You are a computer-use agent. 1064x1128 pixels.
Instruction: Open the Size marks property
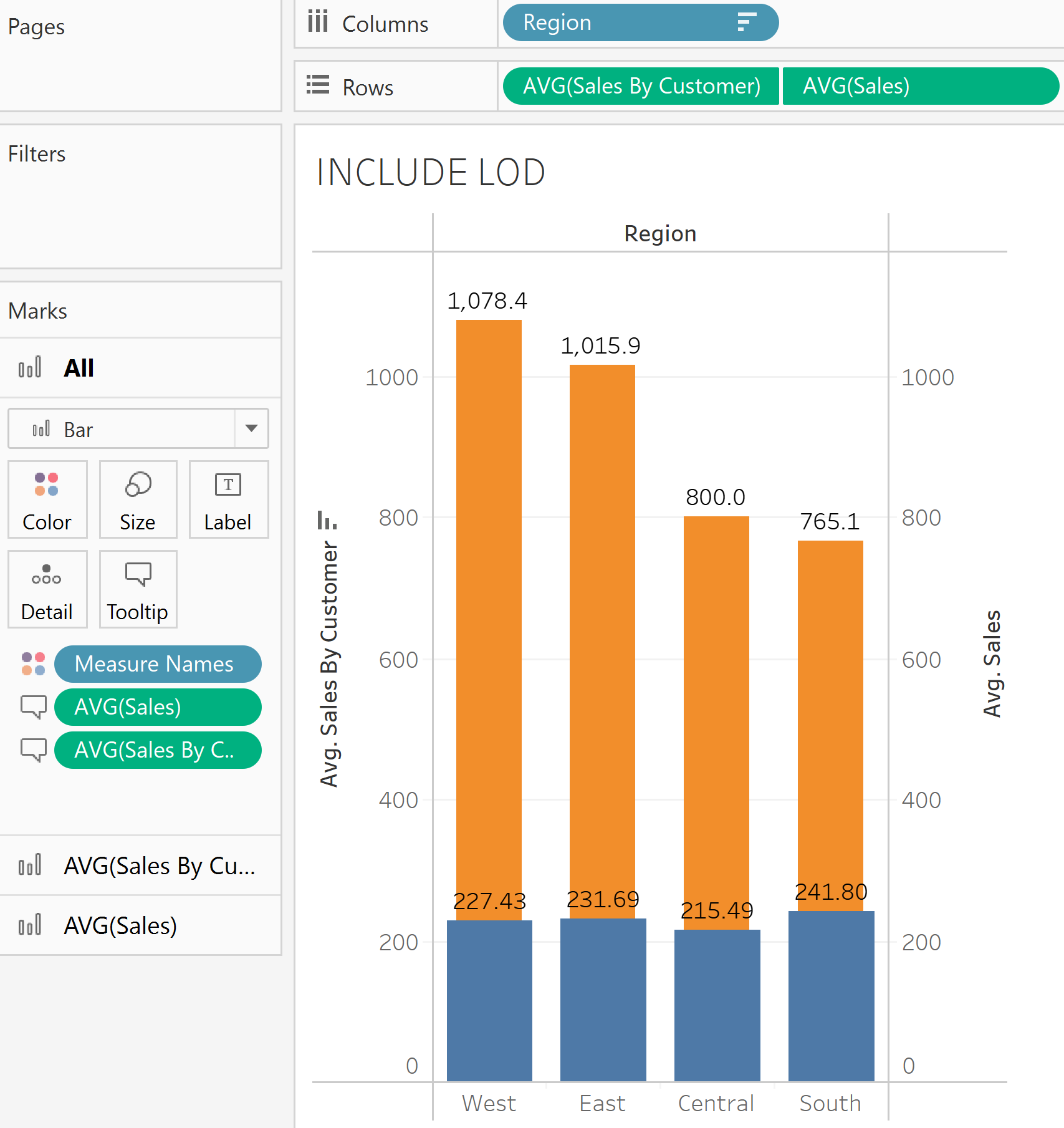(x=138, y=499)
